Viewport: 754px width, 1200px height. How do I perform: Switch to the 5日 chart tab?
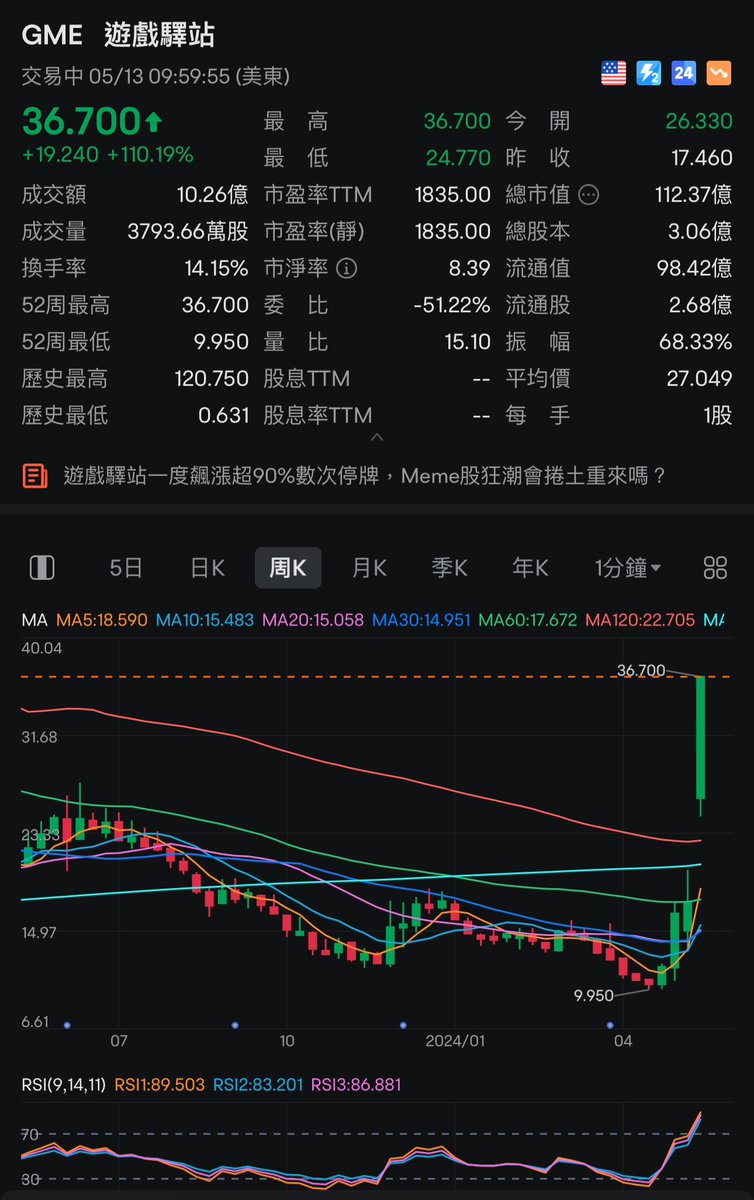pos(126,568)
